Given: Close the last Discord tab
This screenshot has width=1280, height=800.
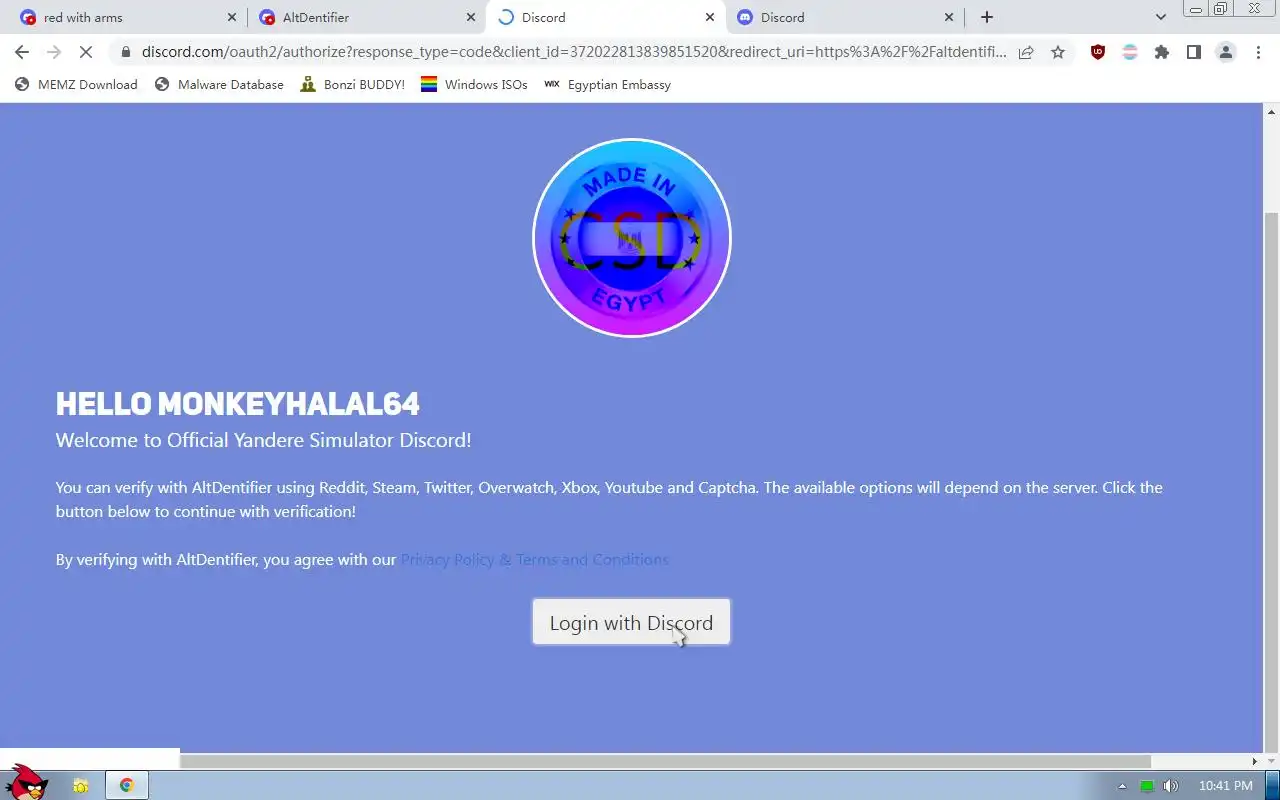Looking at the screenshot, I should tap(949, 17).
